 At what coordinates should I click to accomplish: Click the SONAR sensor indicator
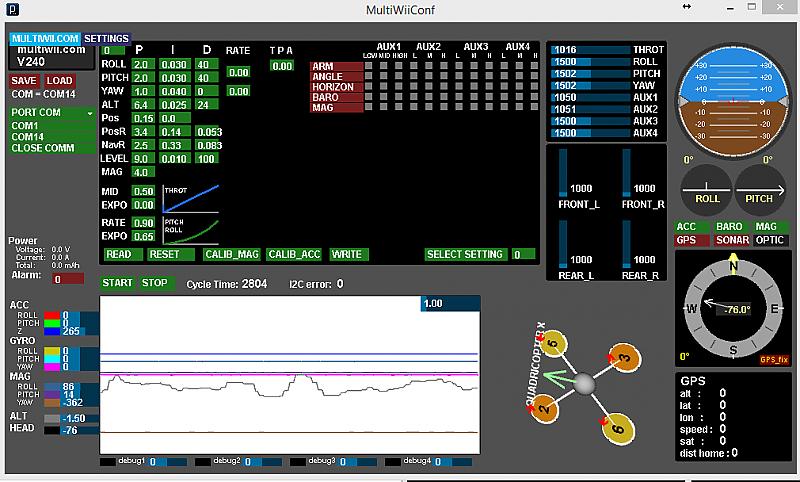[x=732, y=240]
